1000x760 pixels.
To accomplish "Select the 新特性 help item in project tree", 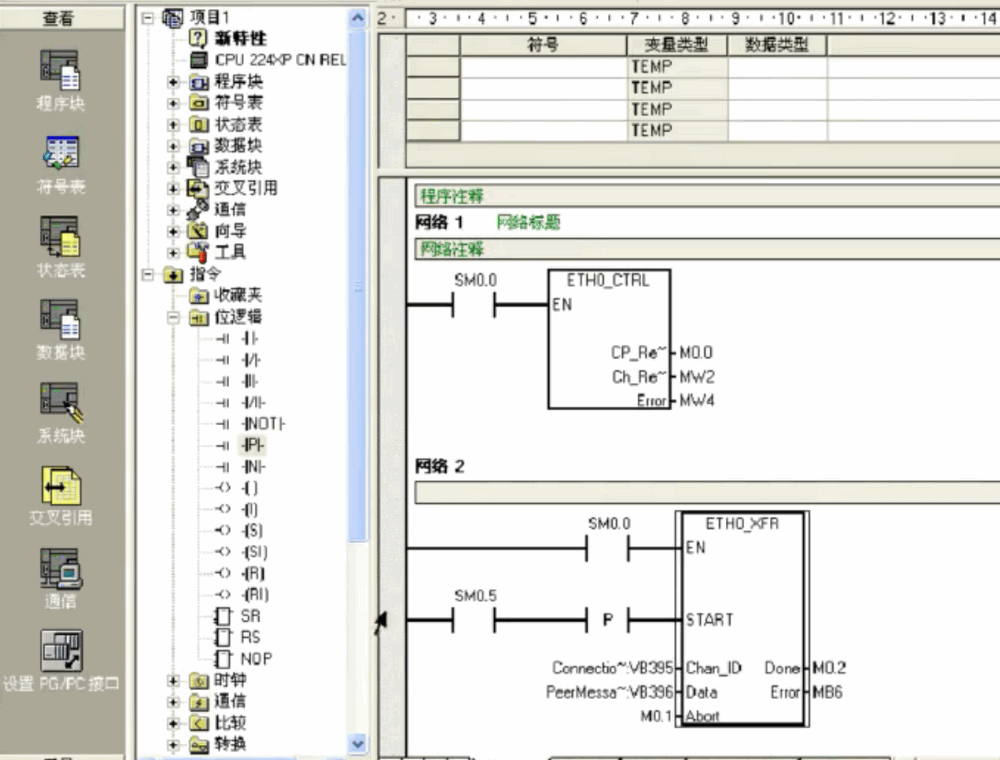I will click(x=240, y=39).
